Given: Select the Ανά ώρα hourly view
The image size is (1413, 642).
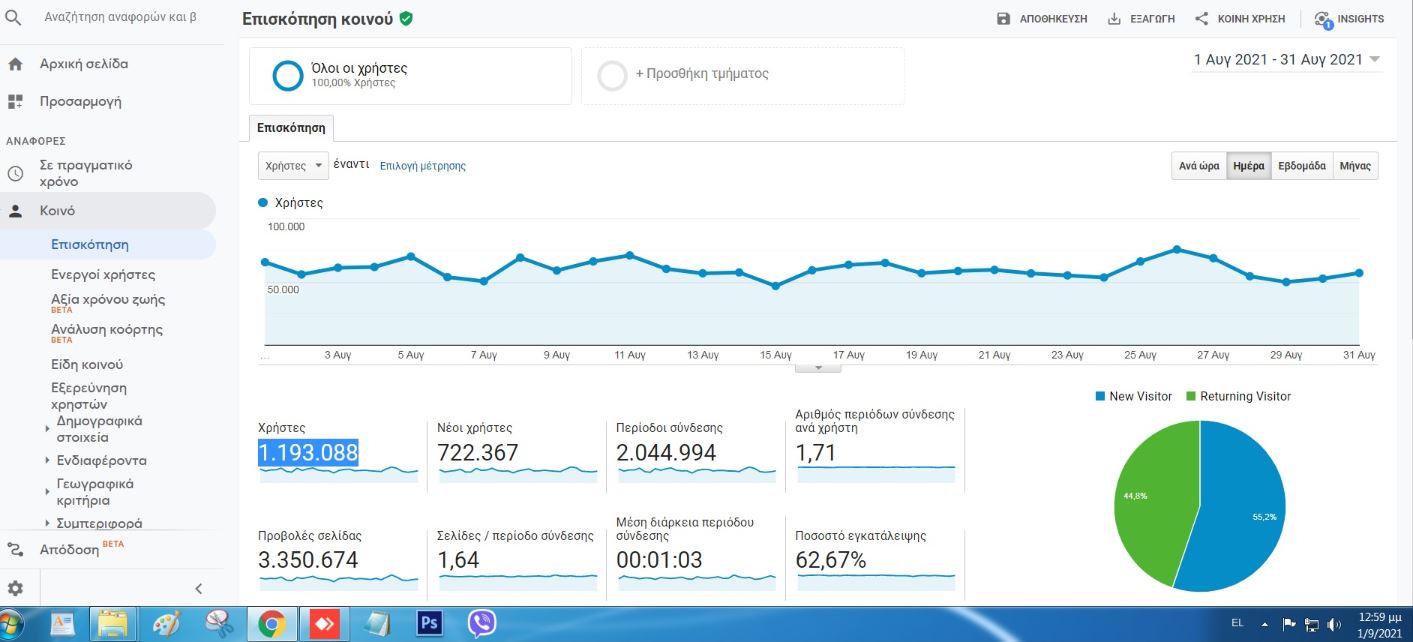Looking at the screenshot, I should point(1199,166).
